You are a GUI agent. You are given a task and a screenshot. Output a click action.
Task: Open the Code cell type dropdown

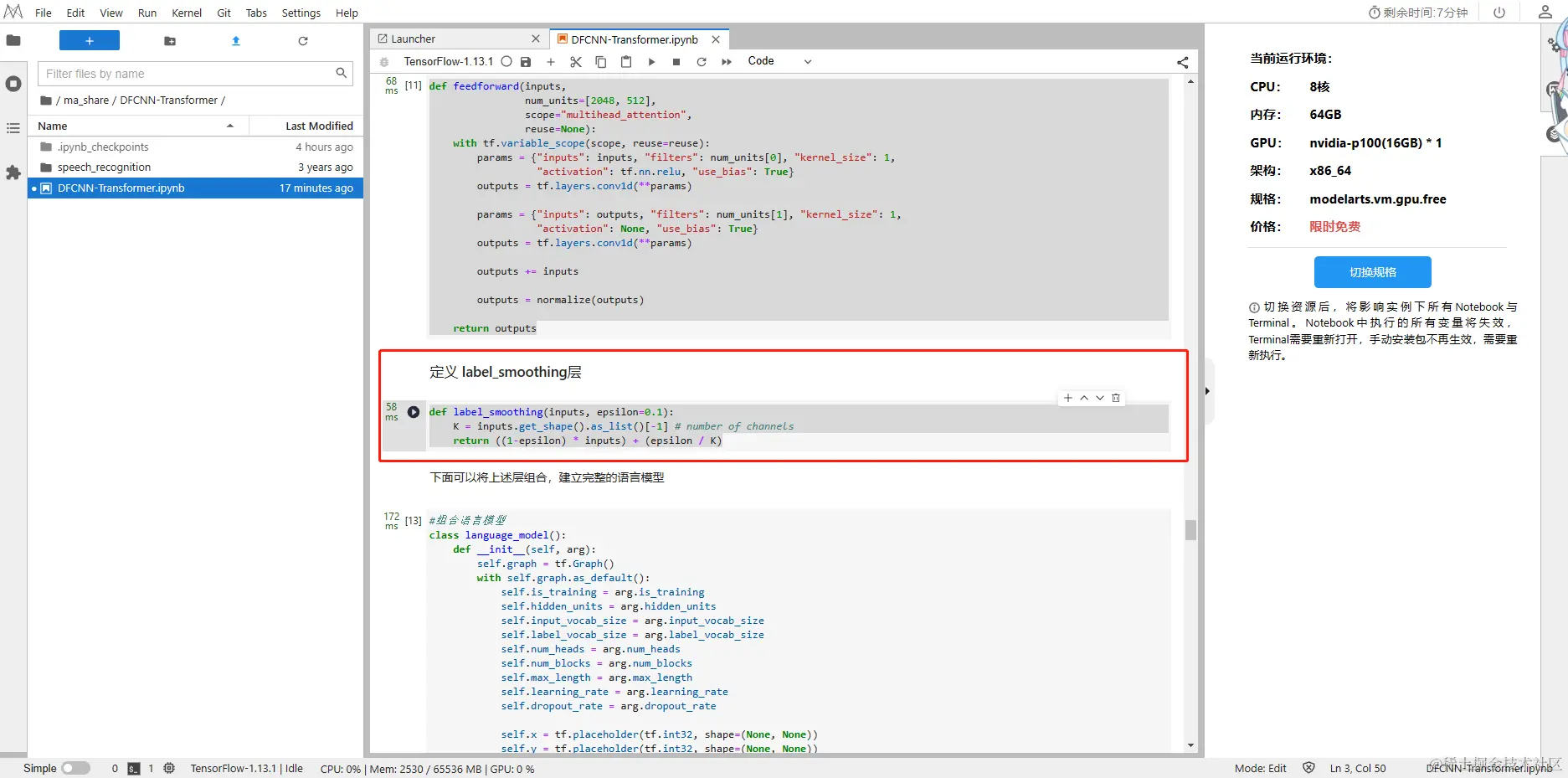pos(779,61)
